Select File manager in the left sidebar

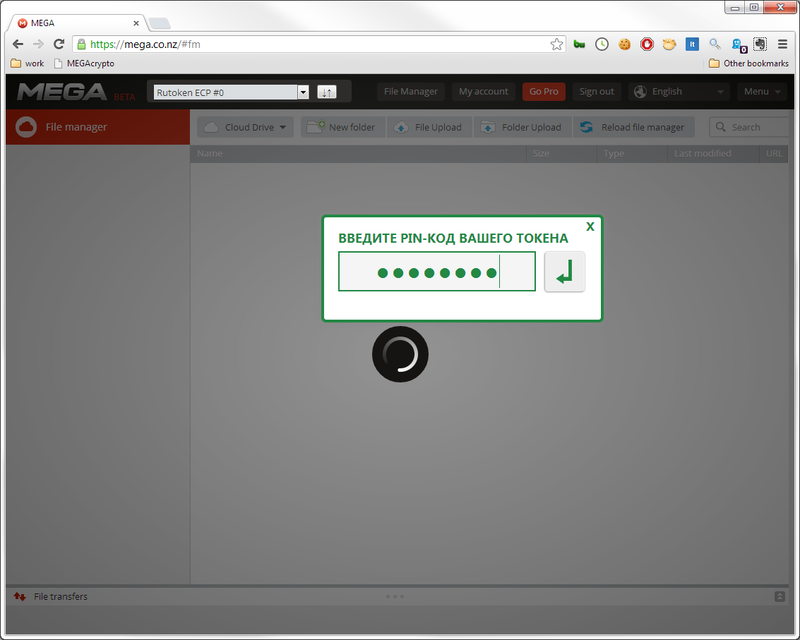[98, 127]
